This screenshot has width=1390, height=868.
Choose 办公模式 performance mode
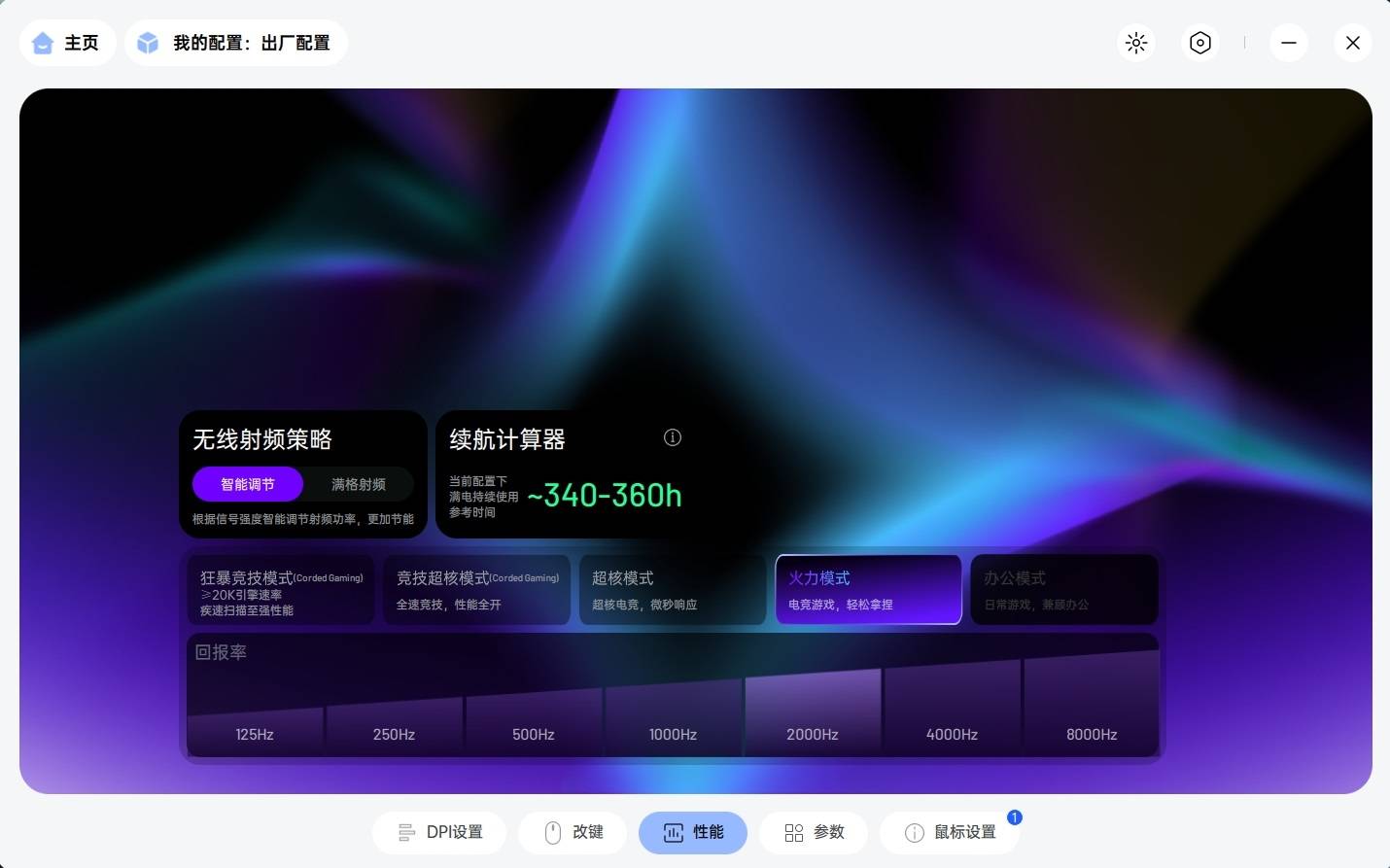pyautogui.click(x=1064, y=590)
